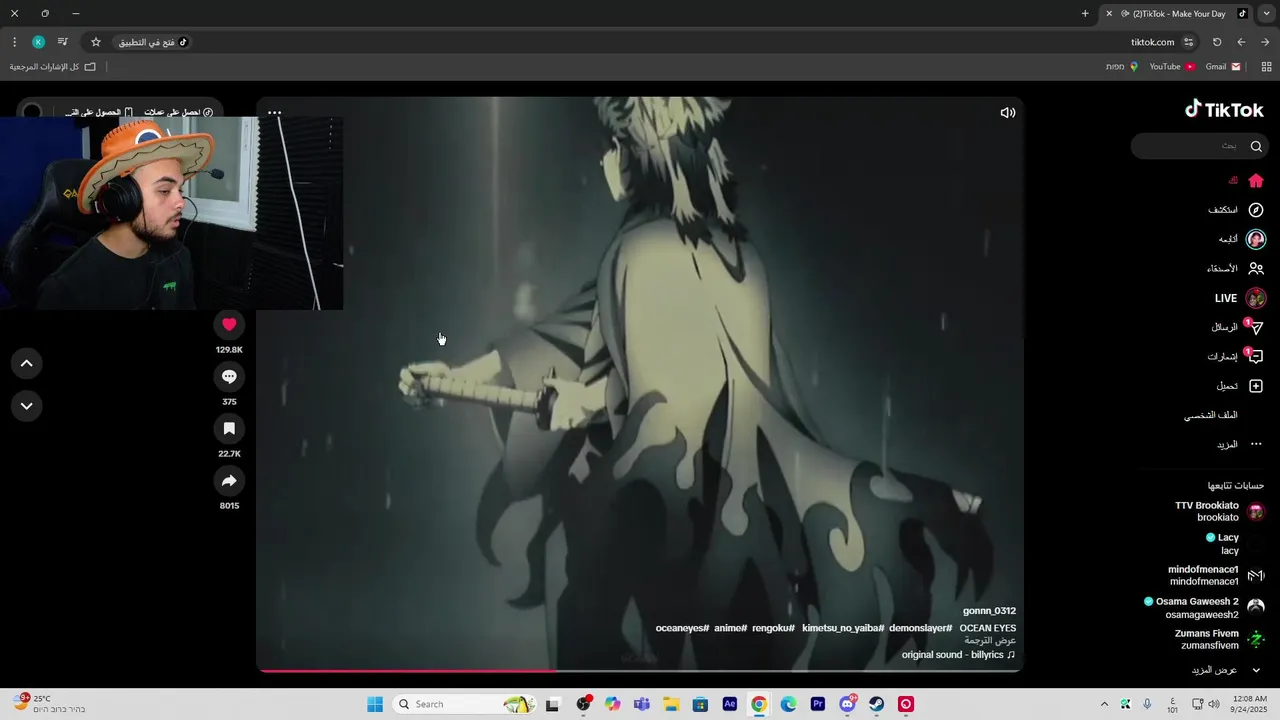Open the LIVE sidebar tab
The width and height of the screenshot is (1280, 720).
[1240, 298]
